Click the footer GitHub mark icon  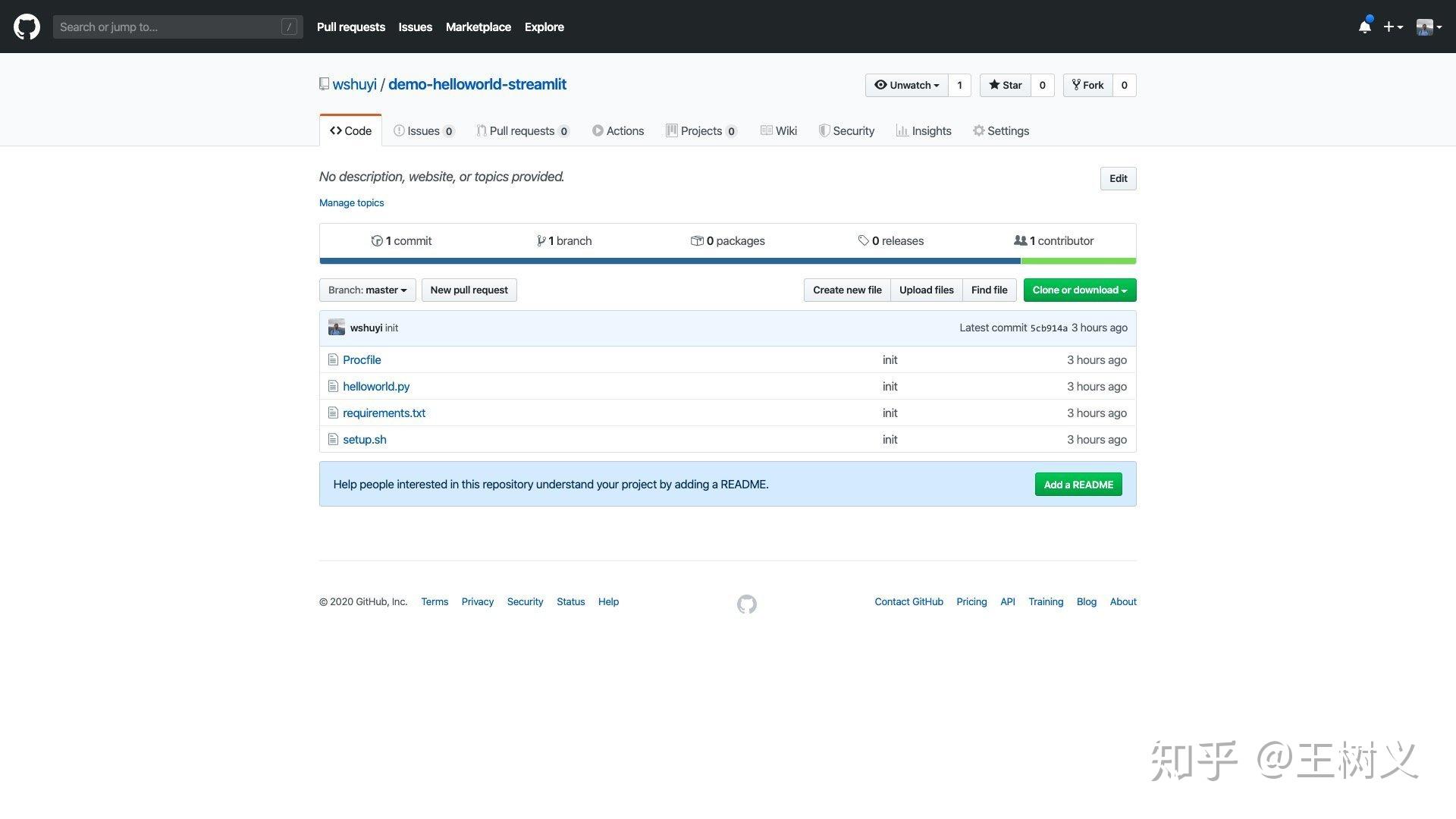pyautogui.click(x=746, y=604)
